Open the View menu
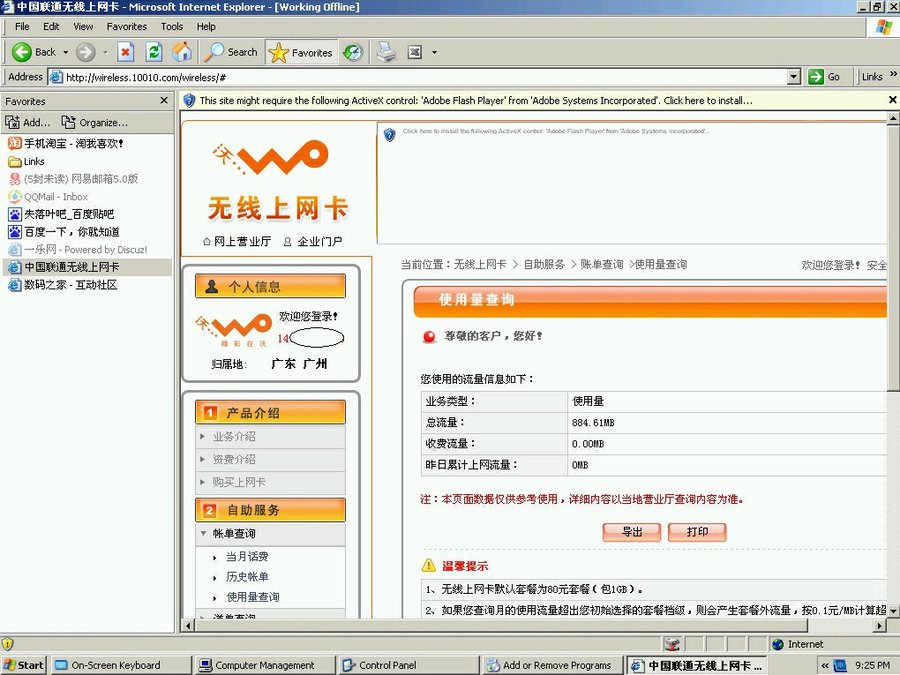Screen dimensions: 900x675 pos(83,26)
